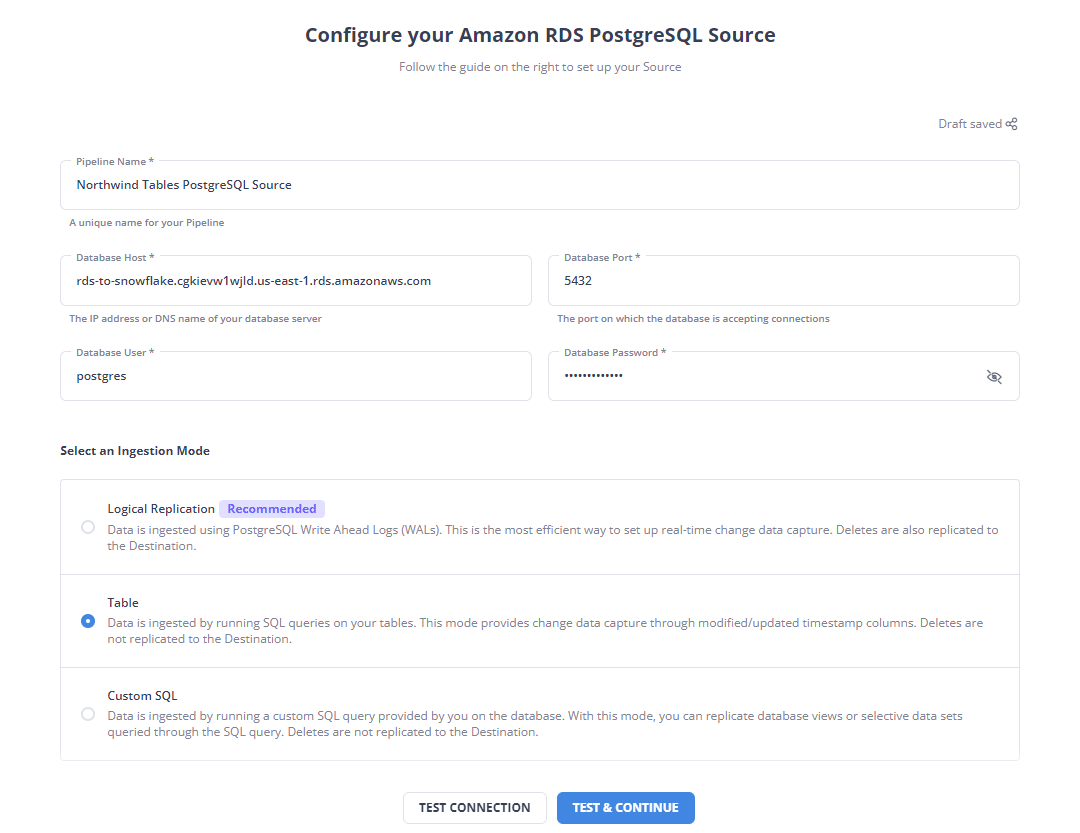Click the 'port on which the database' hint text
Screen dimensions: 1080x833
(x=694, y=318)
